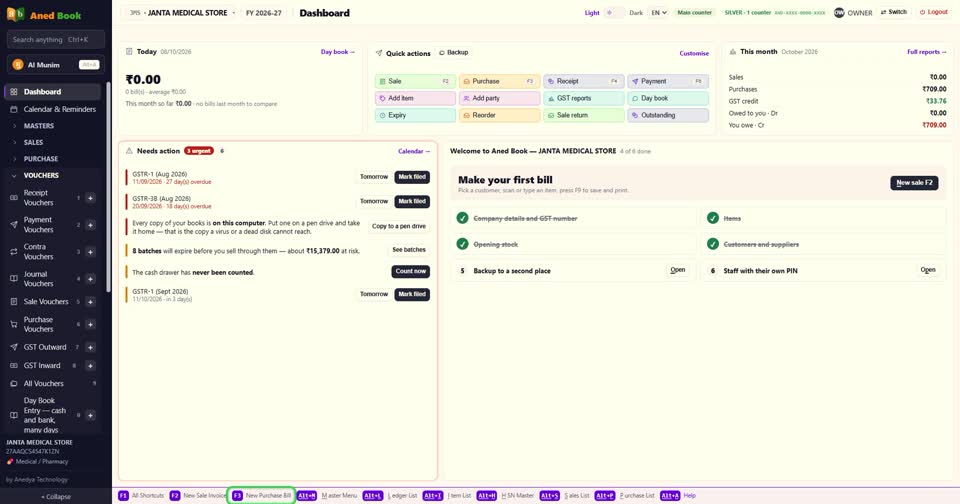This screenshot has height=504, width=960.
Task: Click New sale F2 button
Action: pos(914,182)
